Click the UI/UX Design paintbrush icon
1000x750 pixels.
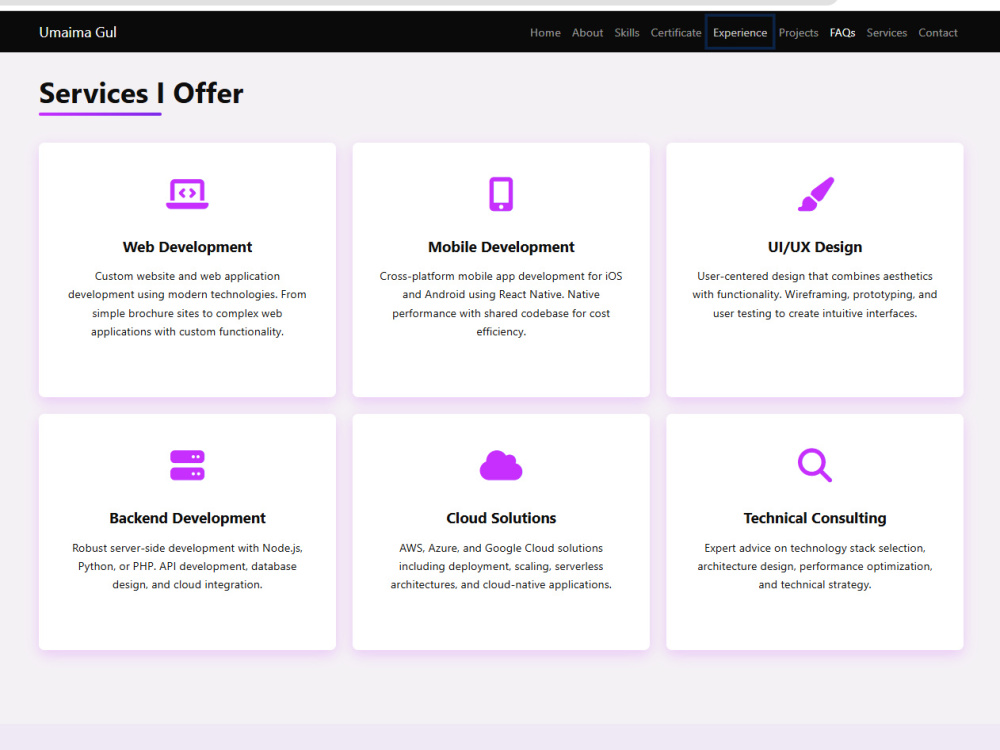[x=815, y=194]
